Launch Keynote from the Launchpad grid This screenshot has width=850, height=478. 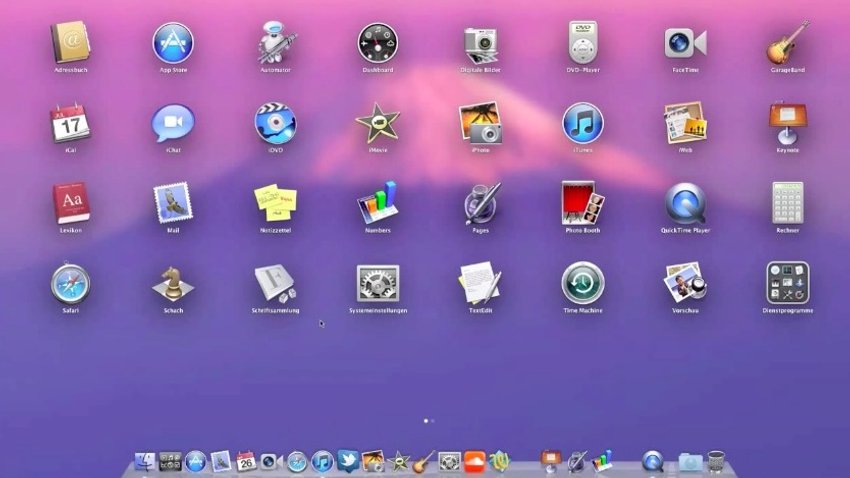click(x=788, y=123)
